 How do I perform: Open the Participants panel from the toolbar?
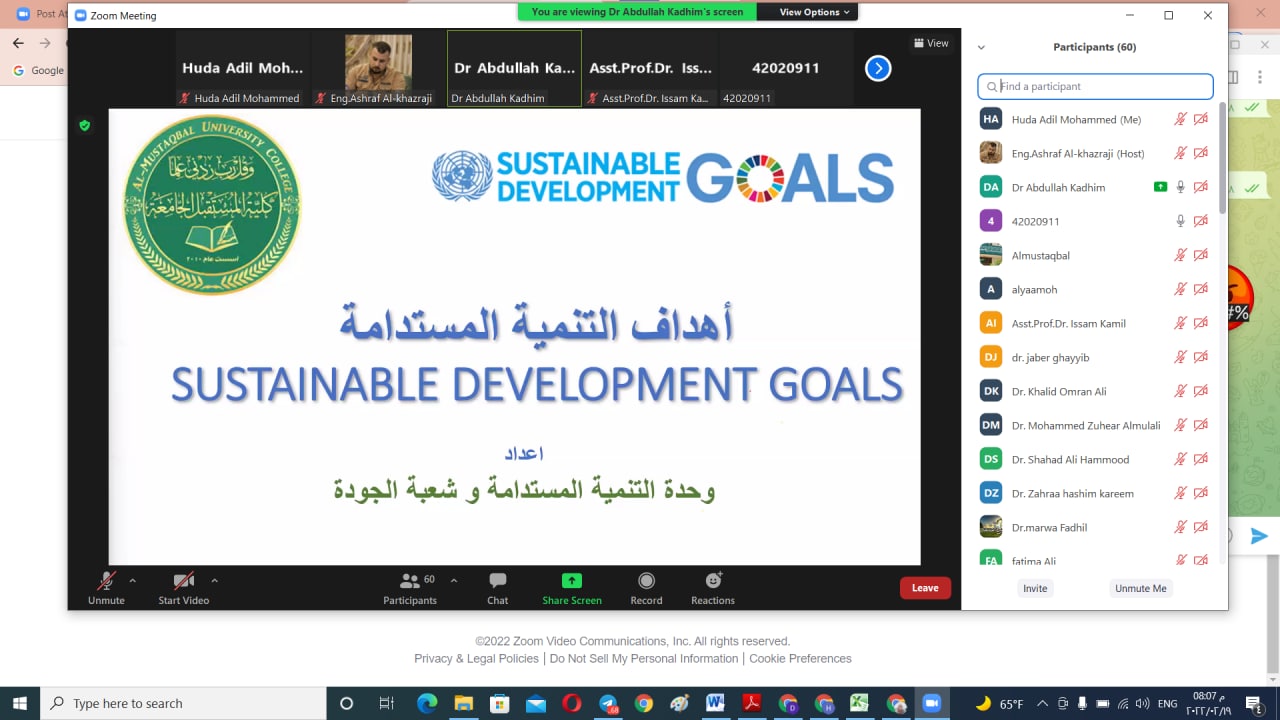[410, 587]
